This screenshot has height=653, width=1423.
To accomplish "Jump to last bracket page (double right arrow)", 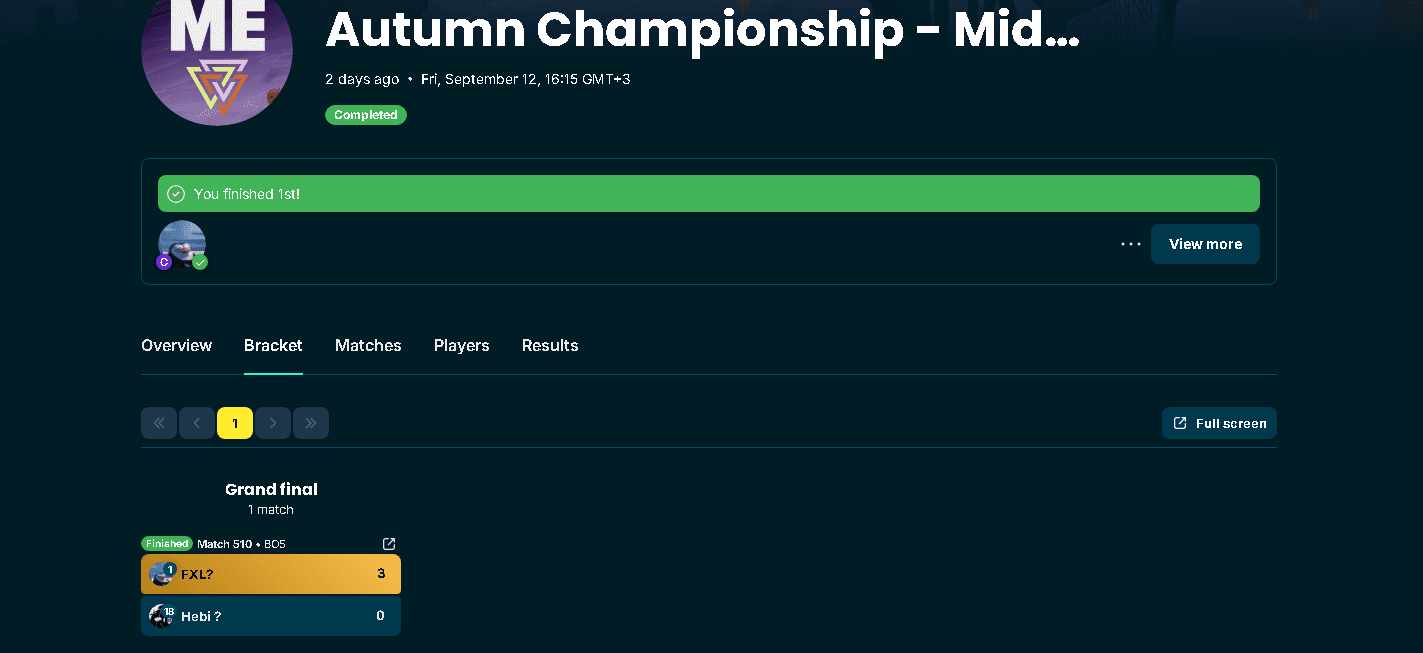I will 311,423.
